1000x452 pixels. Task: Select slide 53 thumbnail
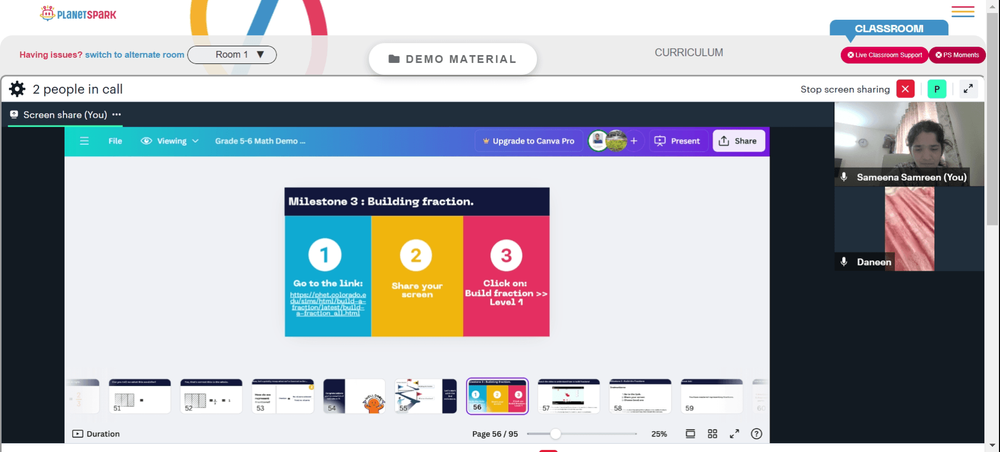point(283,397)
